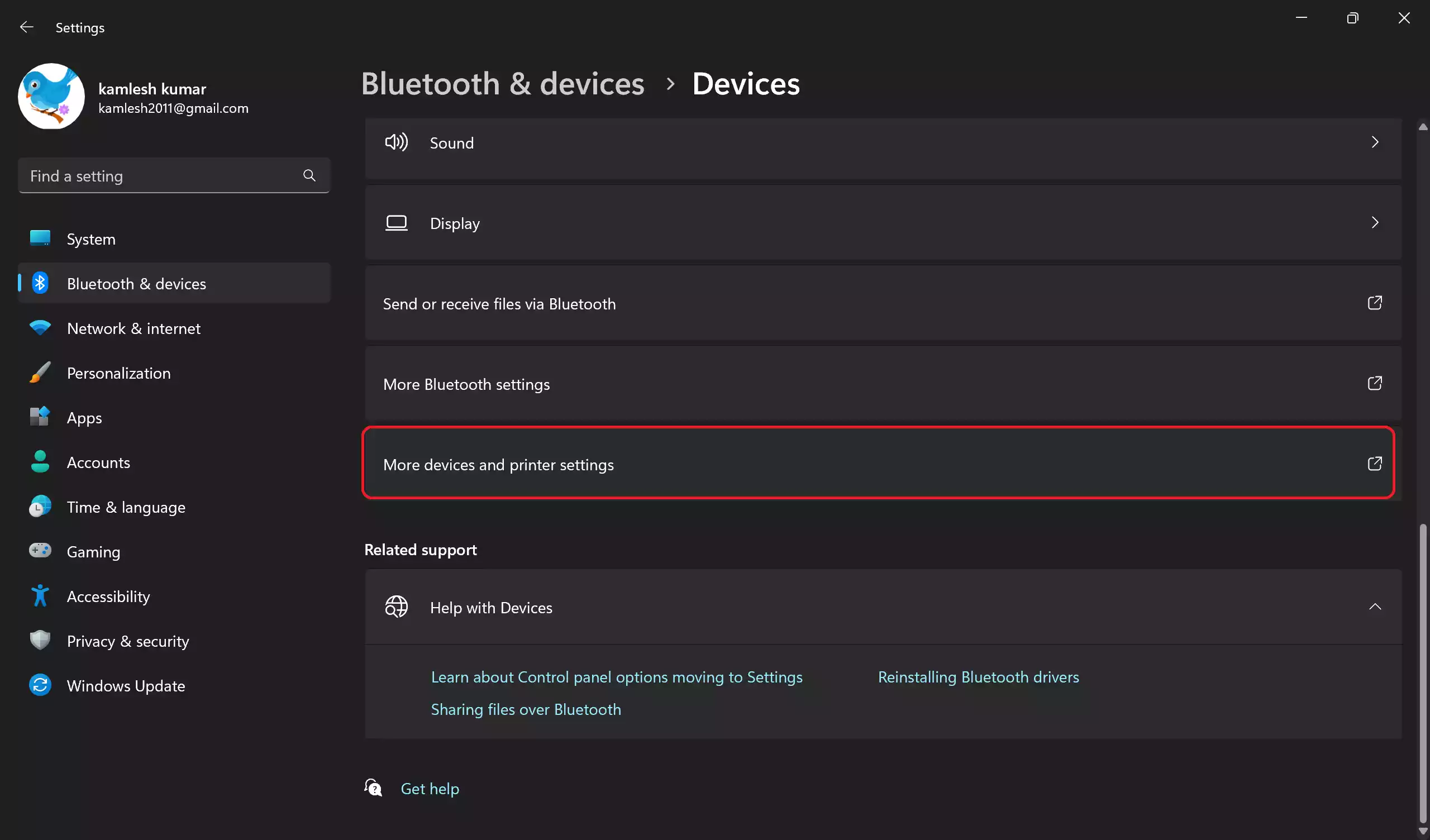This screenshot has height=840, width=1430.
Task: Click the Sound speaker icon
Action: tap(396, 142)
